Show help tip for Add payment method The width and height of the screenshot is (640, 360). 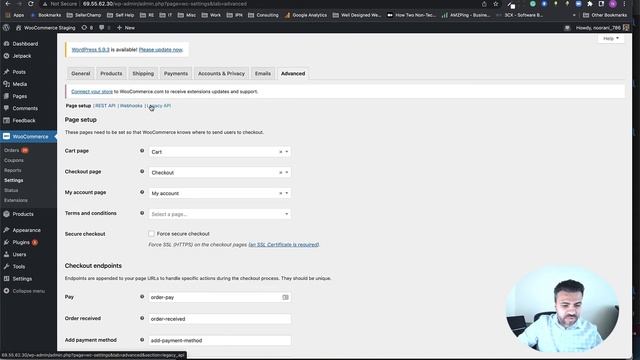[x=142, y=340]
